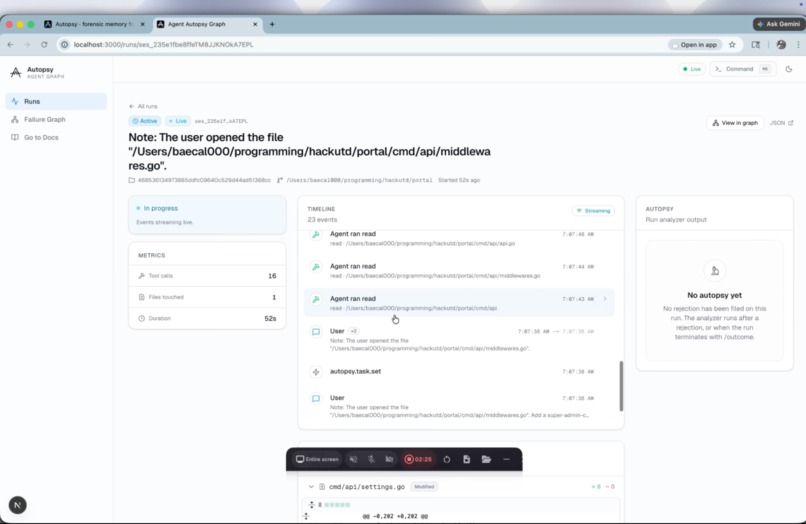Stop the recording at 02:25

pos(418,459)
